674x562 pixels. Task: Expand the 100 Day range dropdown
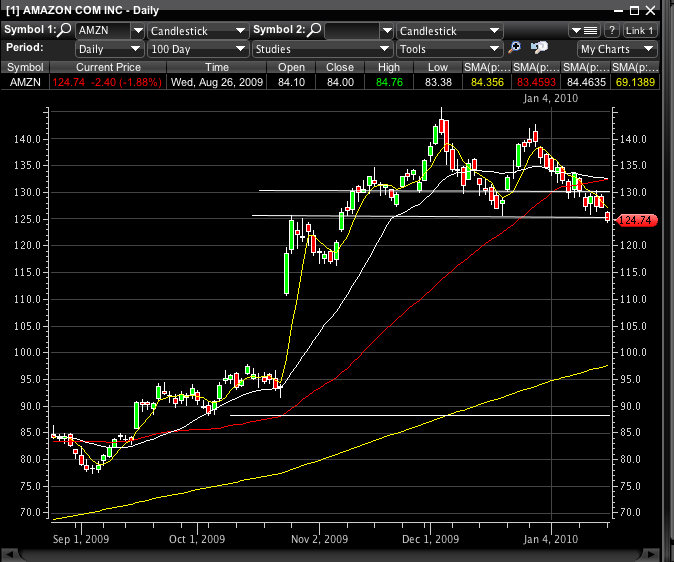tap(240, 48)
